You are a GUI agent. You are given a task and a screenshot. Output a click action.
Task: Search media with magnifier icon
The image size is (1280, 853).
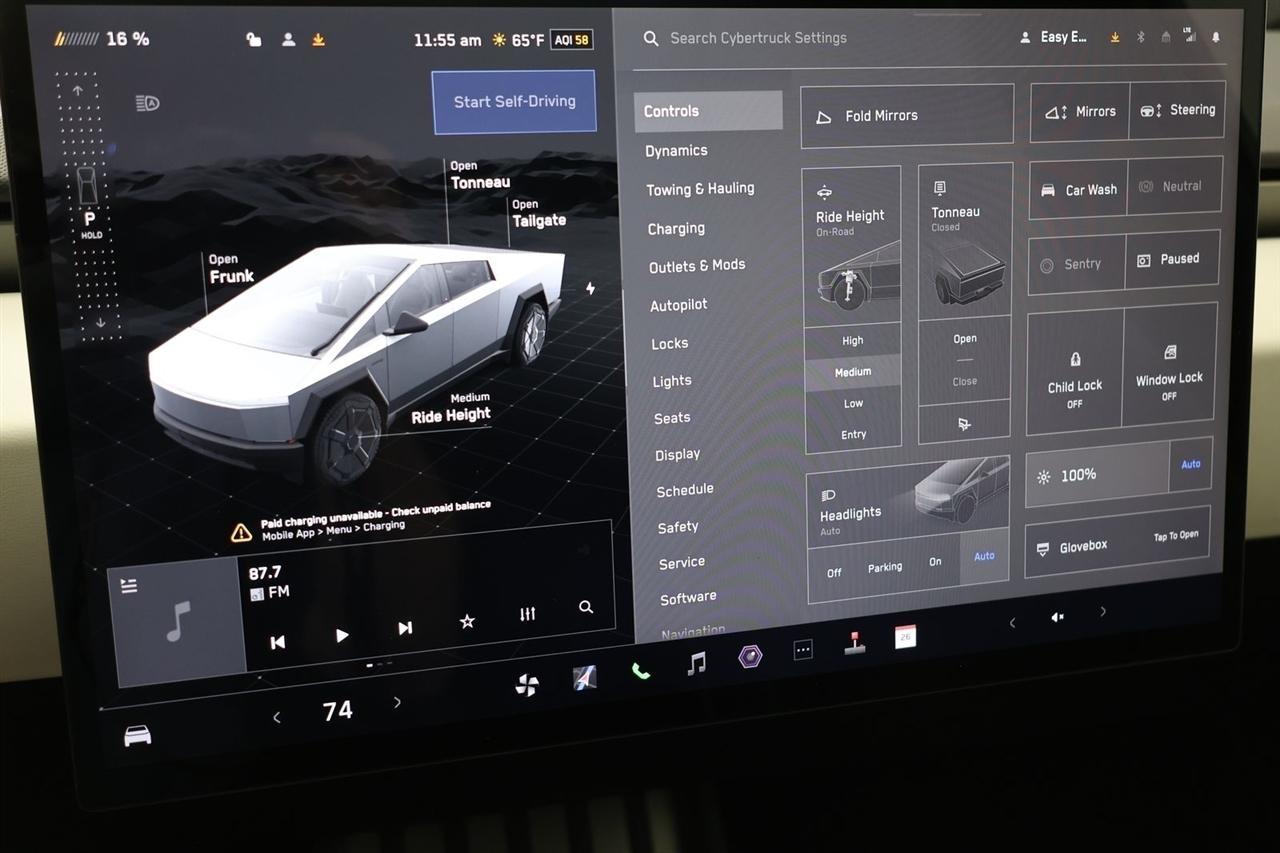(x=586, y=607)
